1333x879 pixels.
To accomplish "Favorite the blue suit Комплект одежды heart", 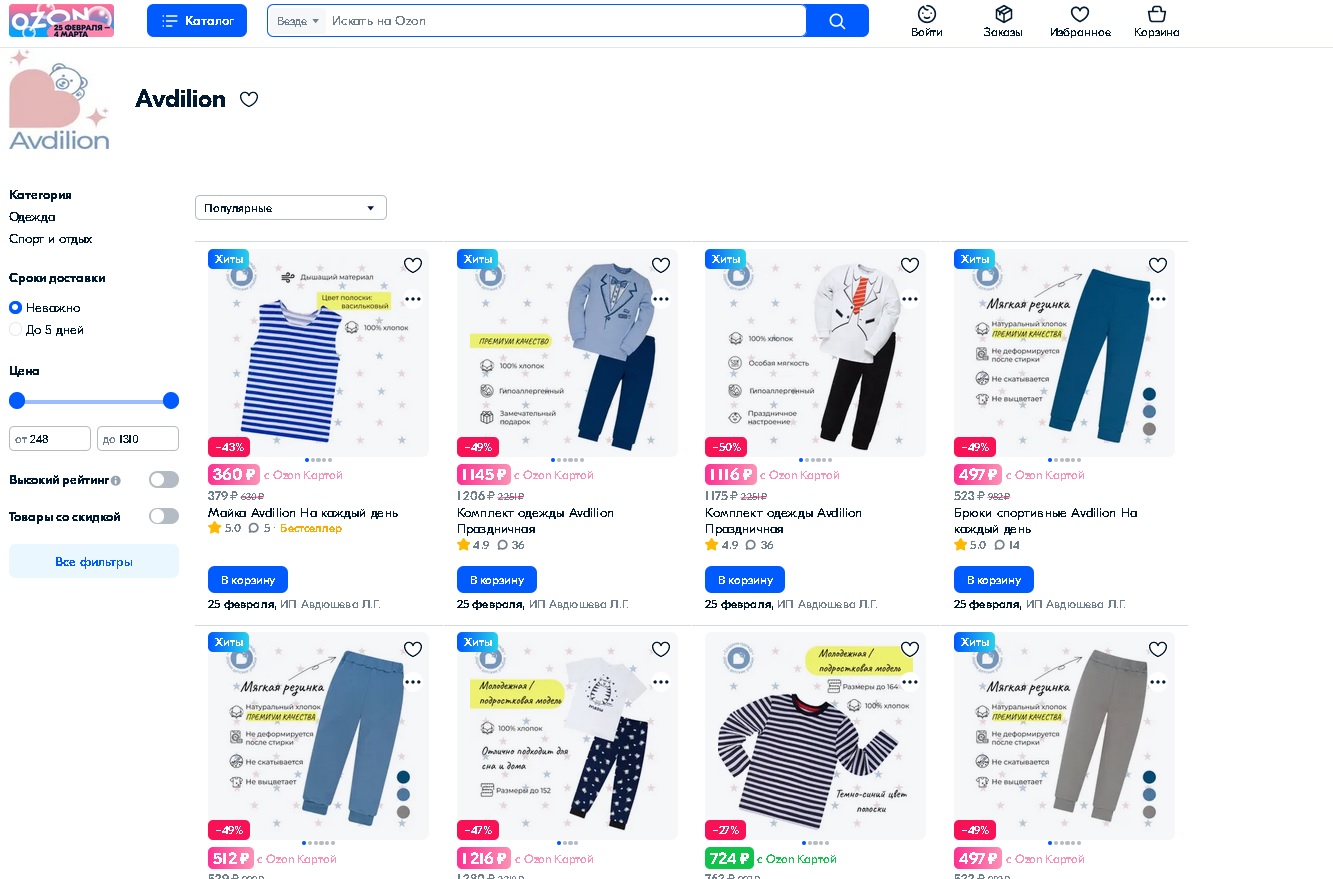I will [x=660, y=265].
